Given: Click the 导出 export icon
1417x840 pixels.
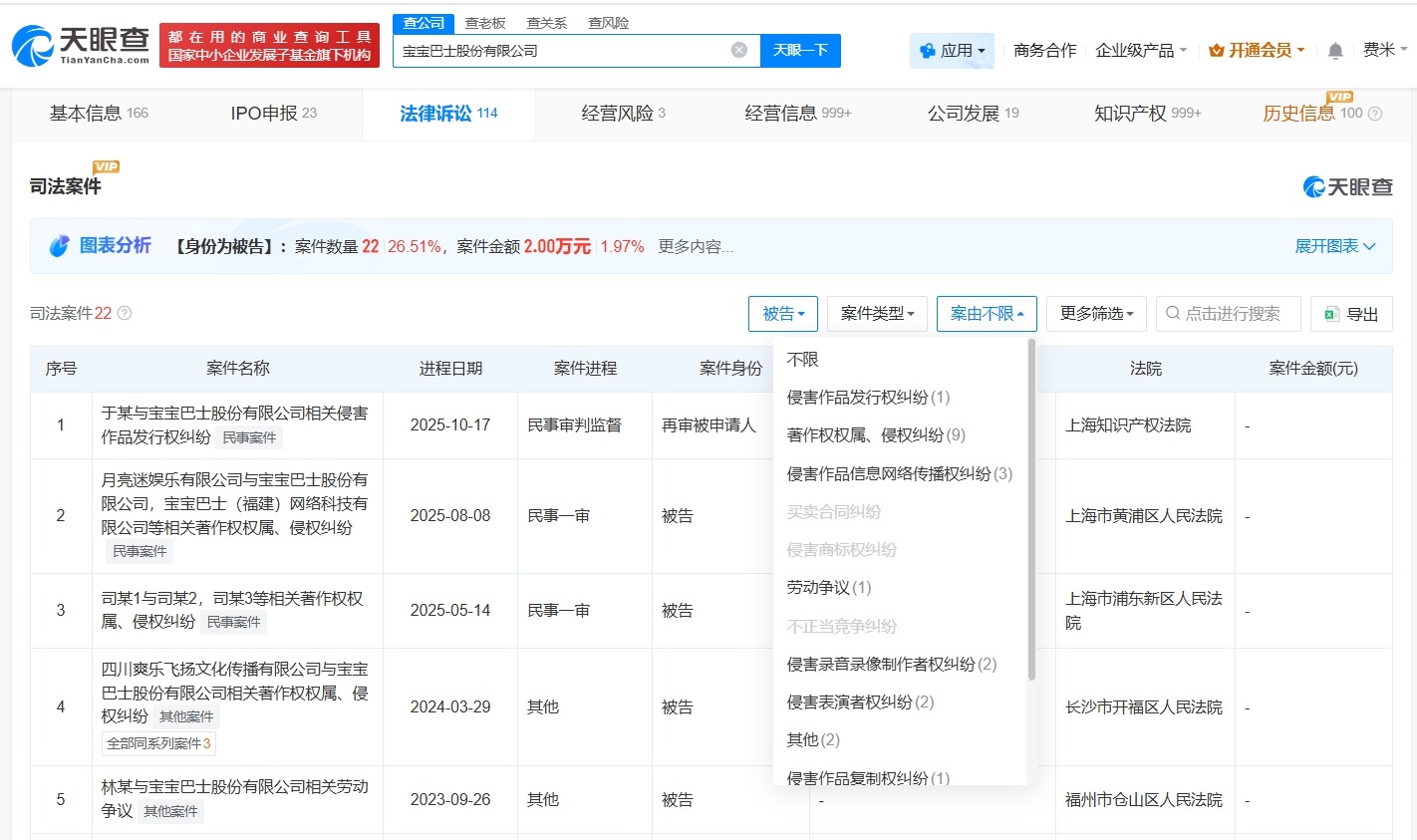Looking at the screenshot, I should [x=1332, y=314].
